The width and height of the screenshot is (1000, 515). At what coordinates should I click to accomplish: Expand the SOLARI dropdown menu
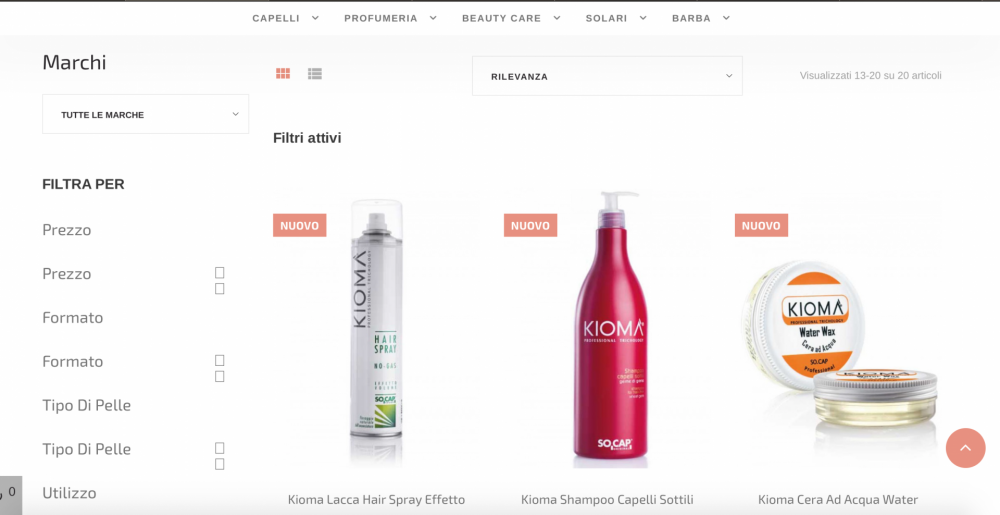(x=616, y=18)
